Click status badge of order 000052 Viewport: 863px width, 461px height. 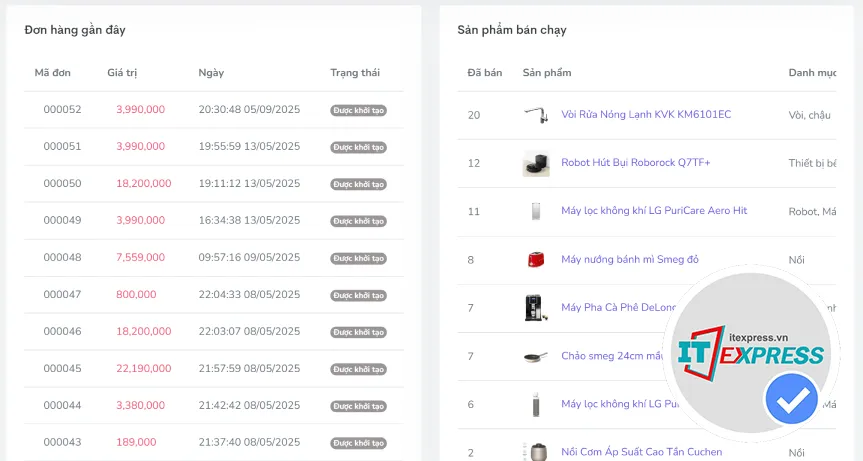358,111
